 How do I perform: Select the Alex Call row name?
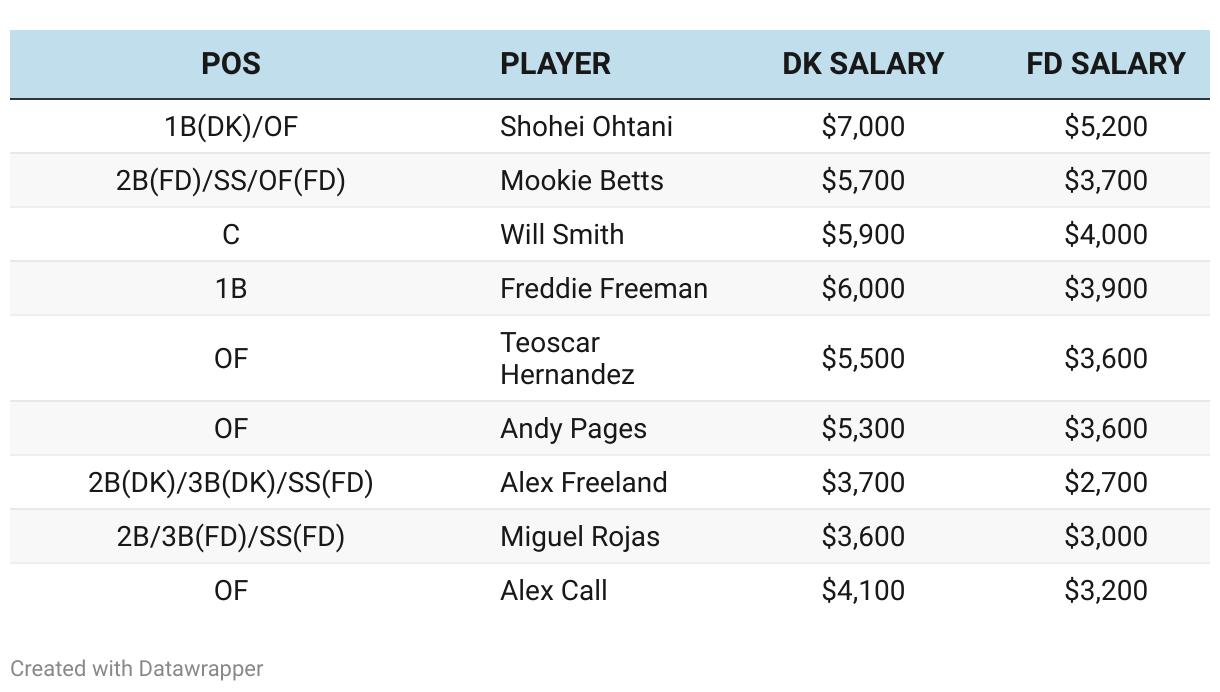(554, 591)
